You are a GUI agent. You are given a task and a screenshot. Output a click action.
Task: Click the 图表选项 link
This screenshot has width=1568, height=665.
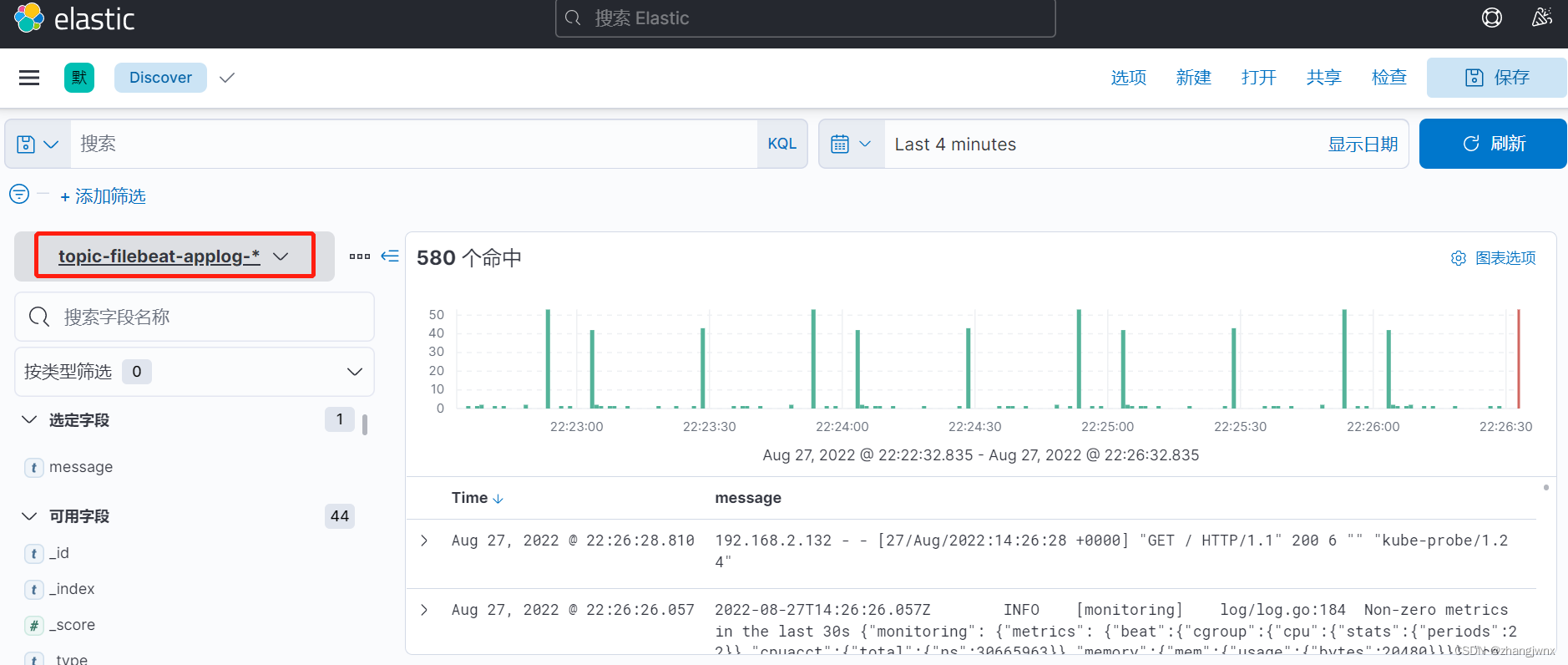click(x=1505, y=258)
